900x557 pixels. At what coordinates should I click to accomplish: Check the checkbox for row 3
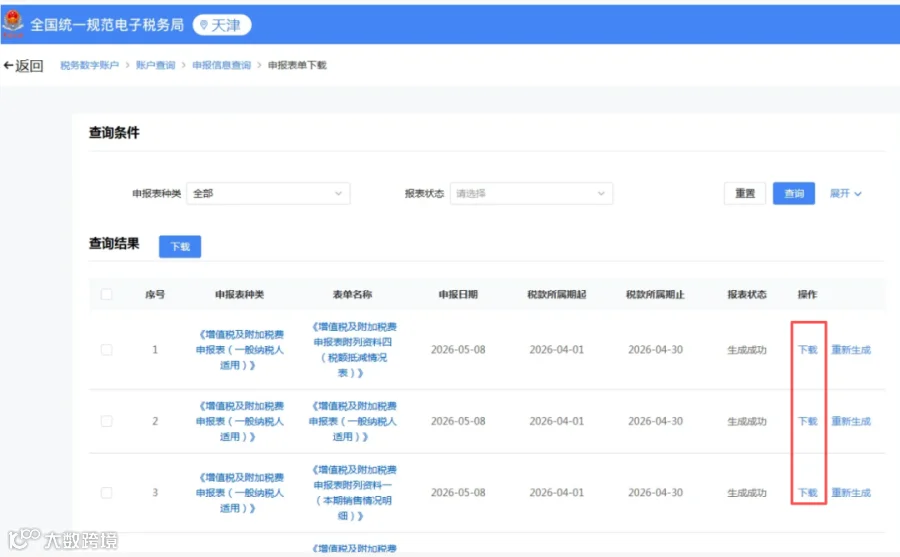[106, 493]
